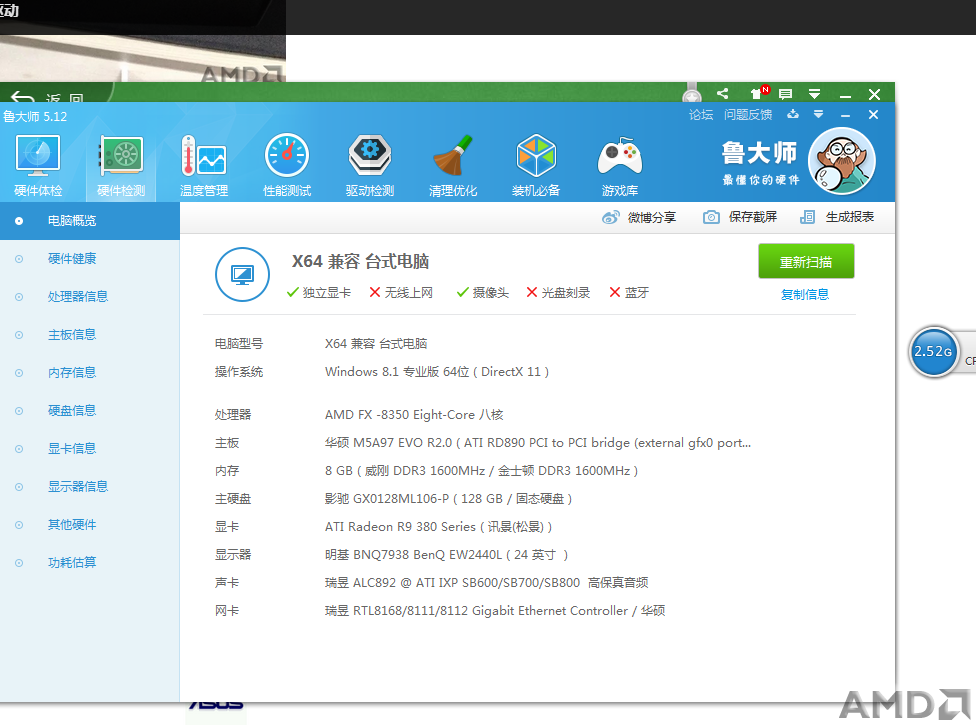Click the 蓝牙 feature indicator
The width and height of the screenshot is (976, 725).
point(629,292)
